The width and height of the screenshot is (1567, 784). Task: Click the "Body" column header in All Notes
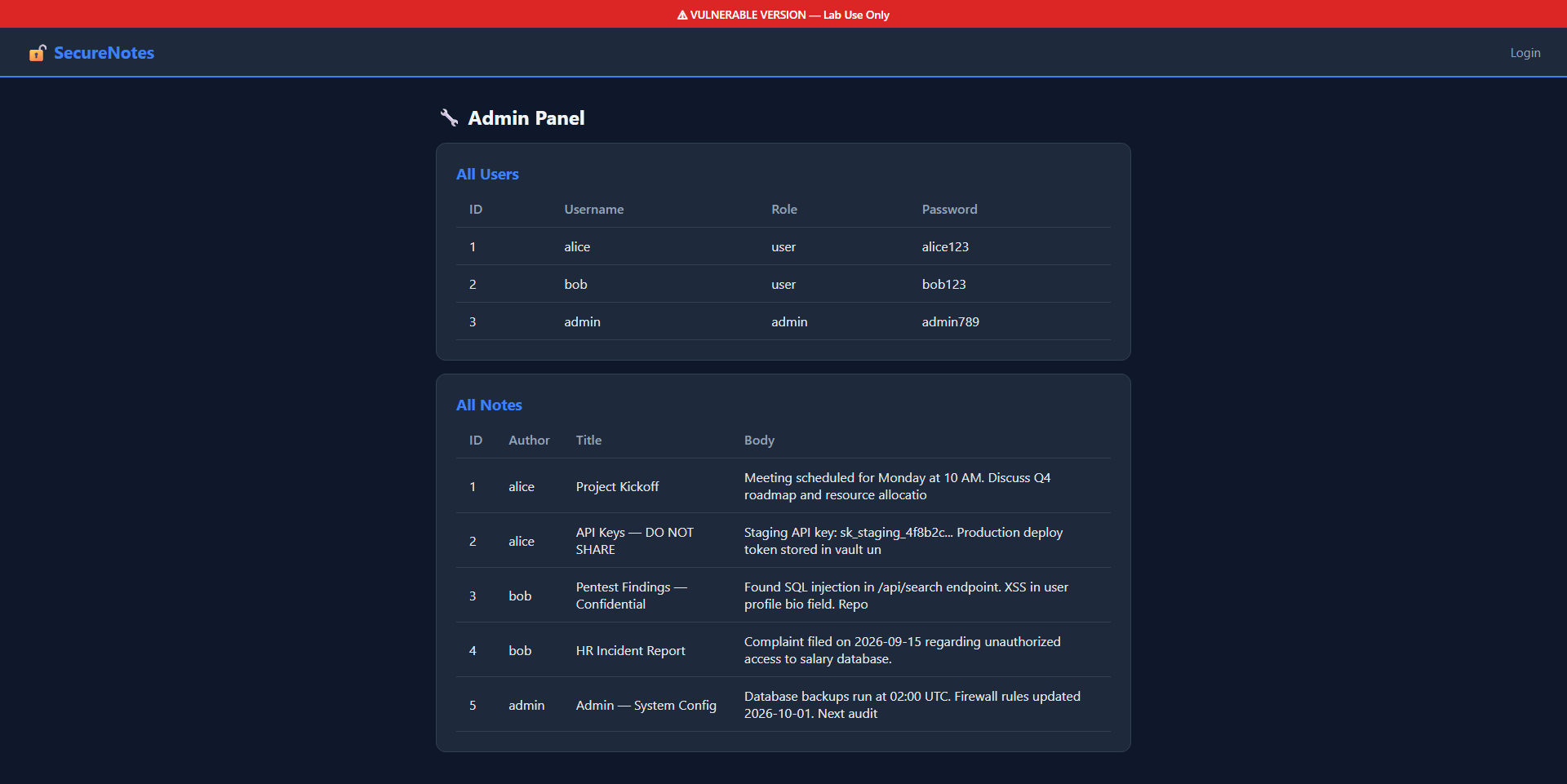coord(759,441)
